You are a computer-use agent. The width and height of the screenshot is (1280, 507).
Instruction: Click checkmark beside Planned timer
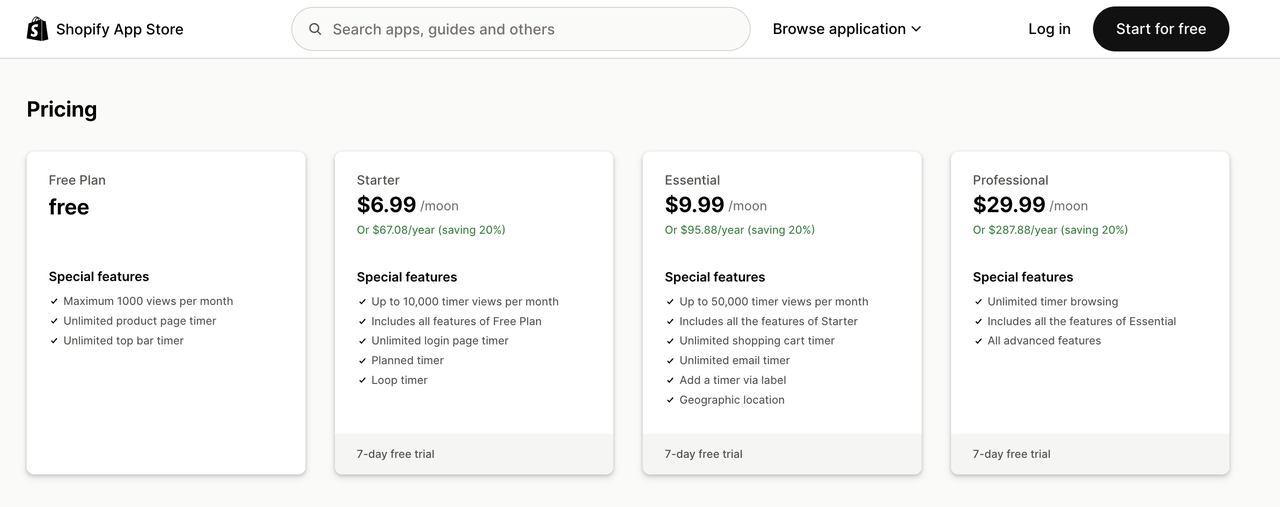pos(362,361)
